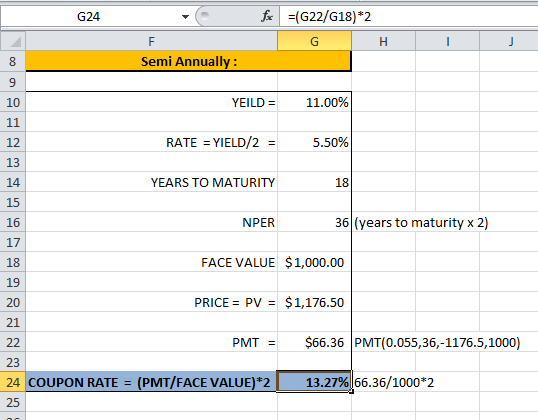Select row 25 header
The width and height of the screenshot is (538, 420).
(x=13, y=402)
